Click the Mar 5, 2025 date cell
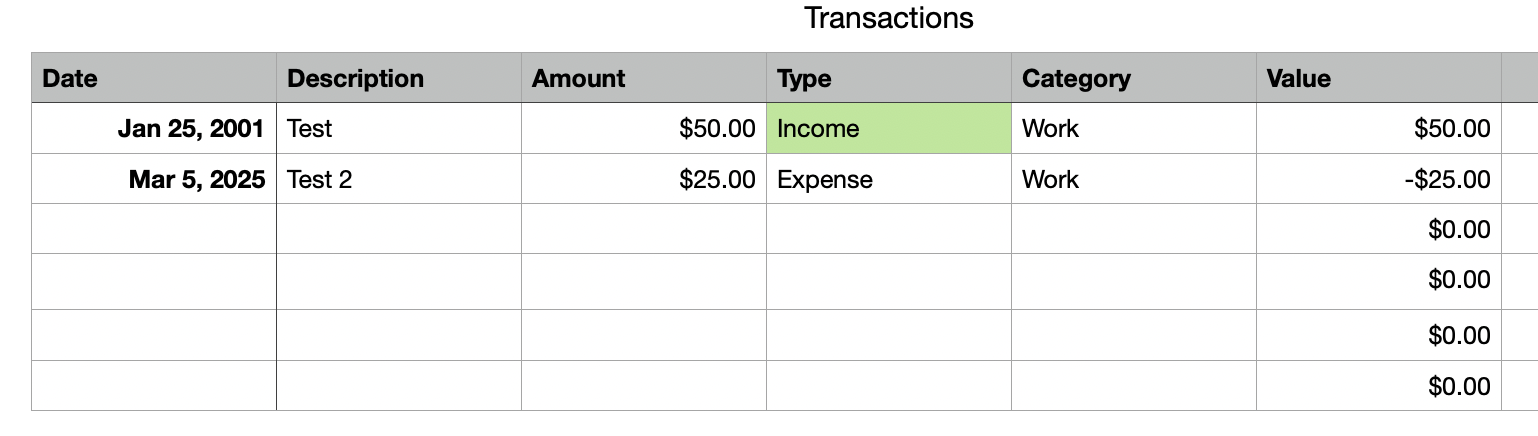This screenshot has width=1538, height=436. click(x=154, y=179)
